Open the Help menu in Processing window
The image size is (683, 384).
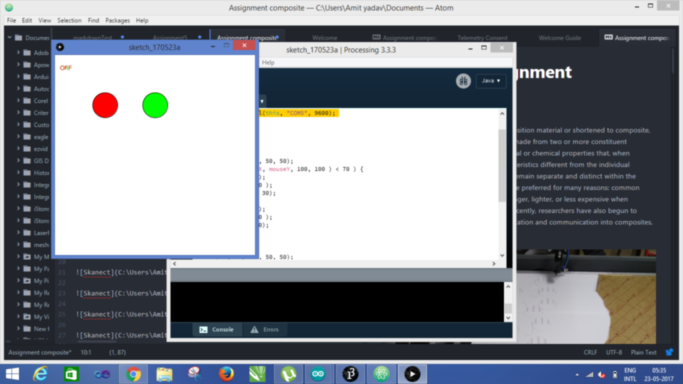[268, 62]
